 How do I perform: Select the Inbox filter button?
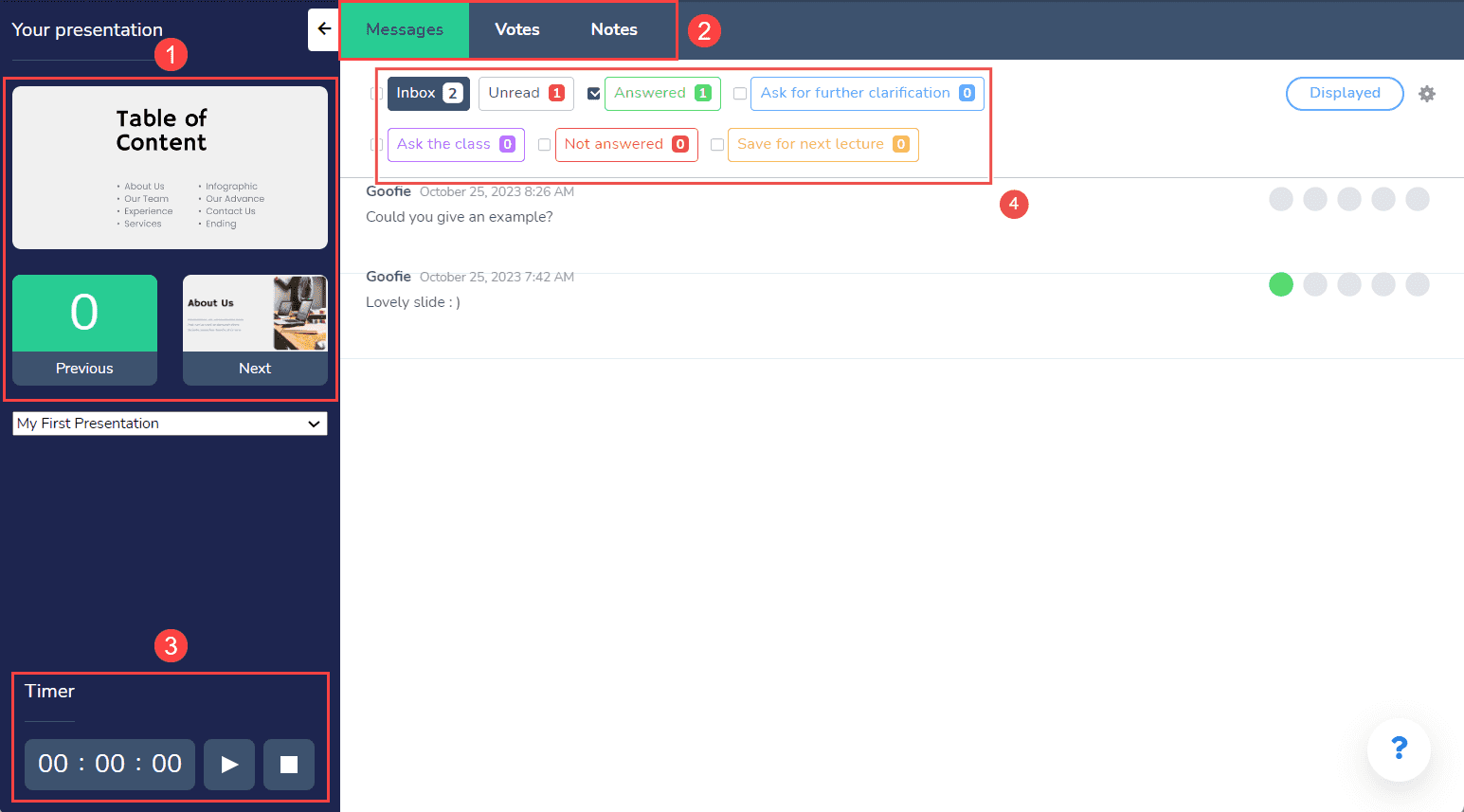click(428, 94)
